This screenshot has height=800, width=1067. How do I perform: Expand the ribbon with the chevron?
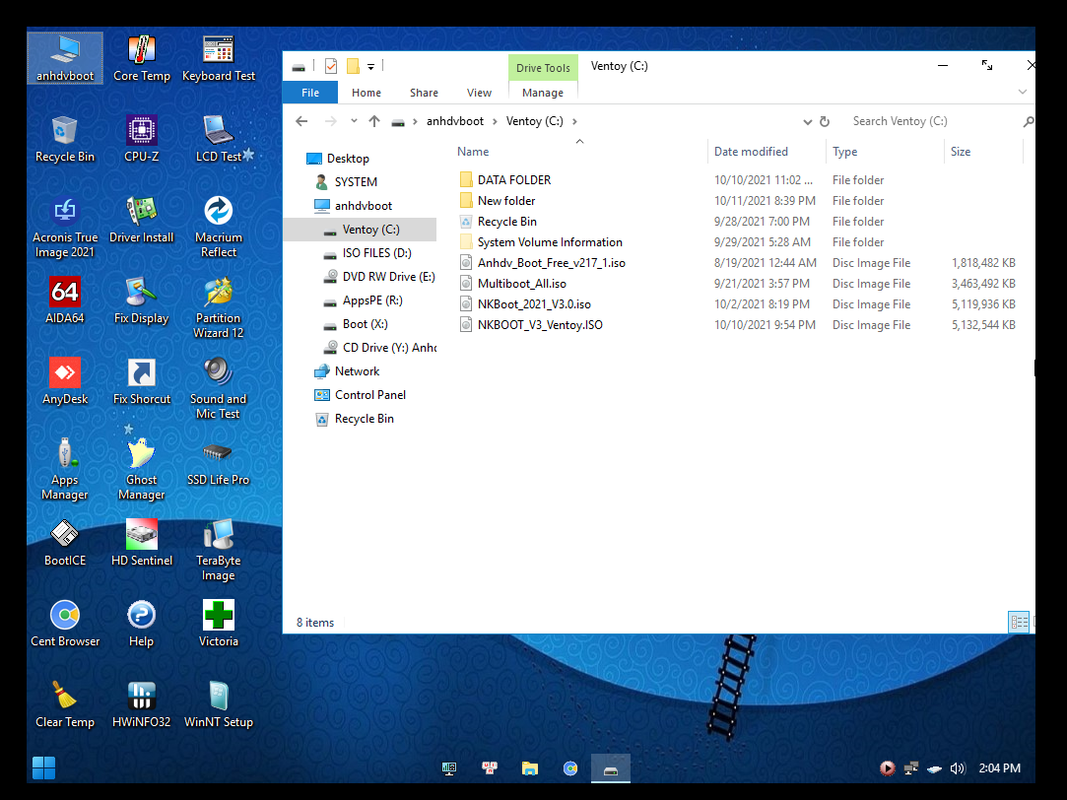pos(1022,92)
